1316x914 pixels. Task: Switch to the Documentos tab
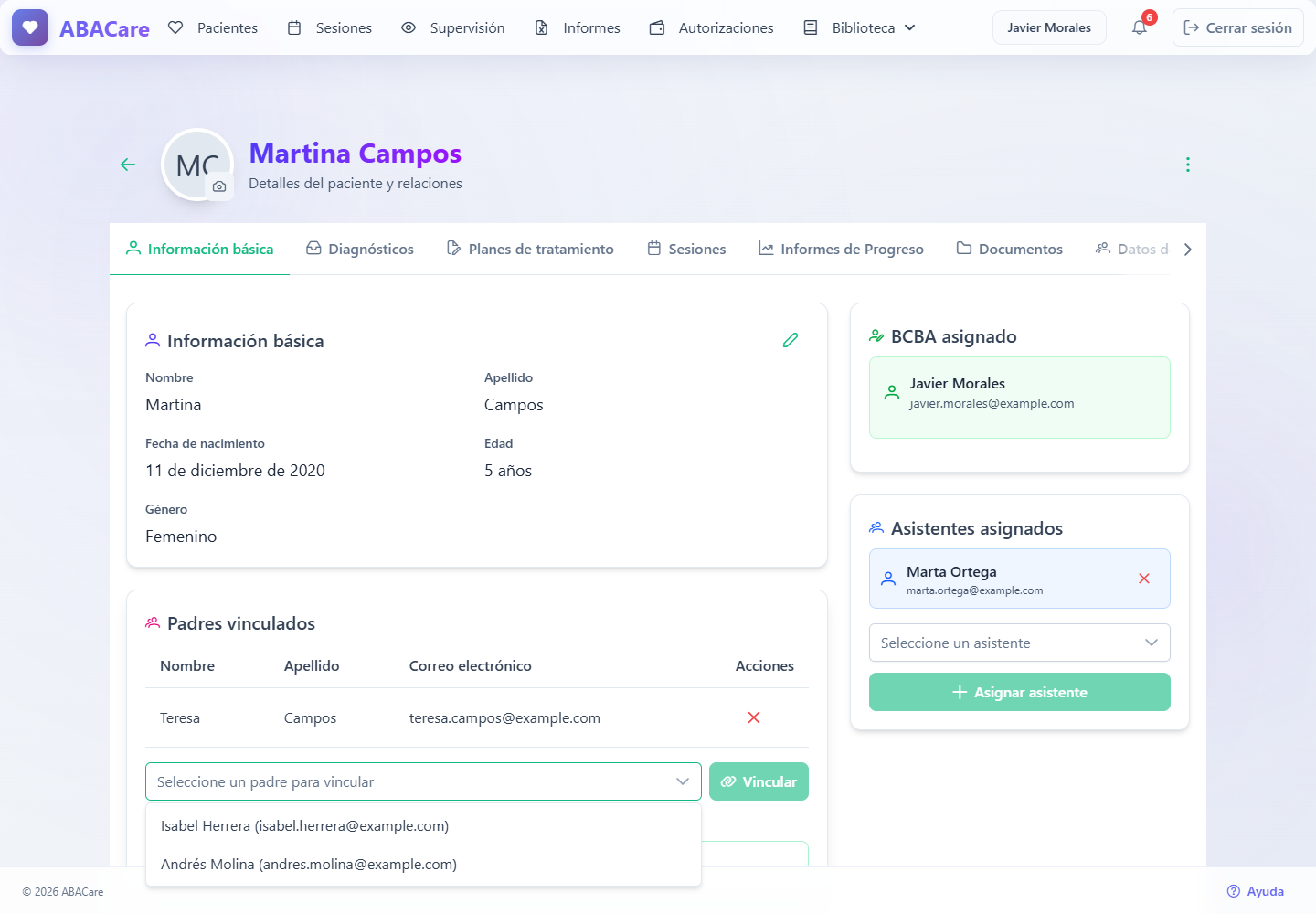point(1010,249)
